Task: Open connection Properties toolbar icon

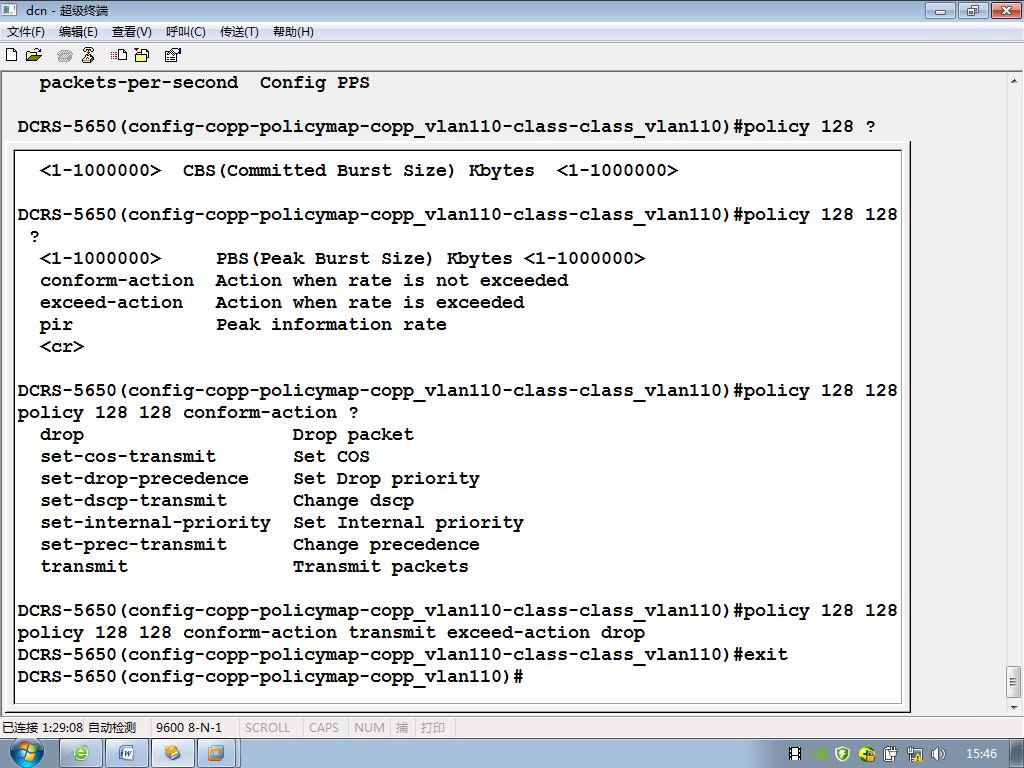Action: click(172, 56)
